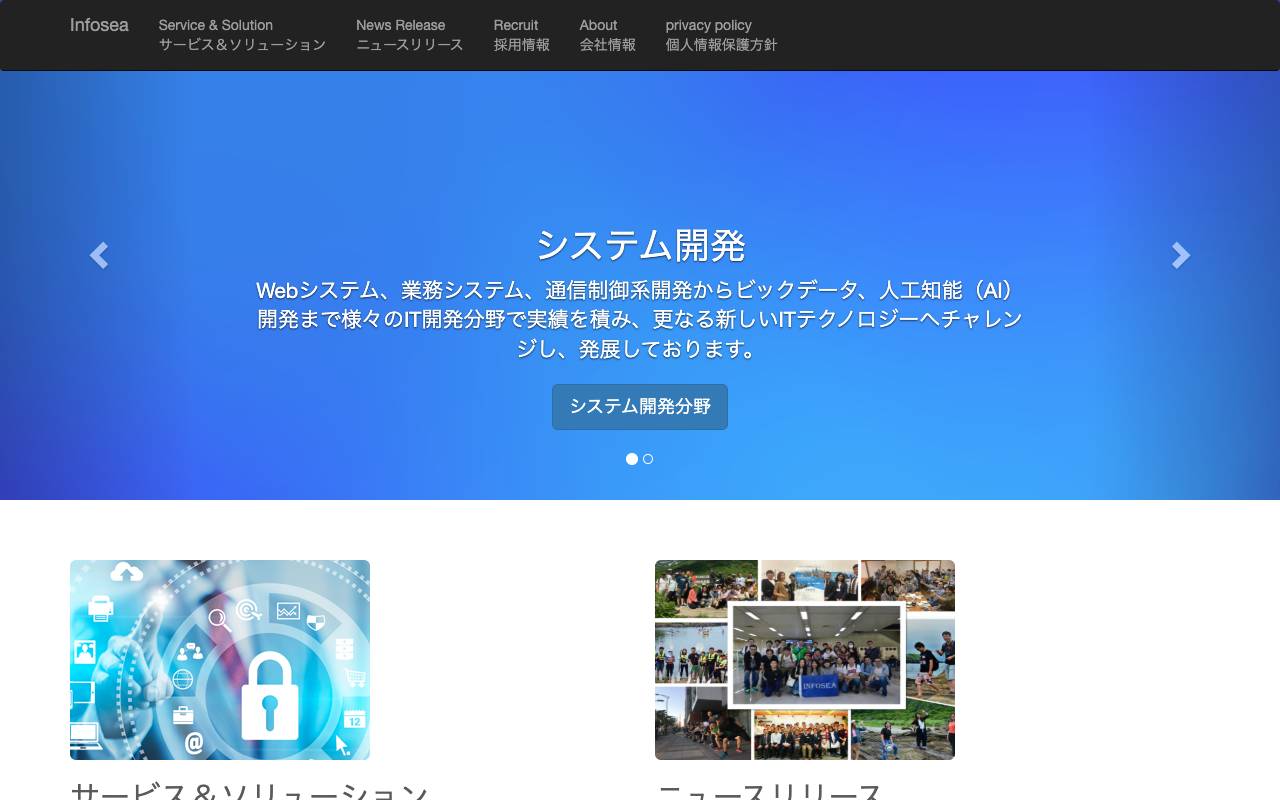Click the Webシステム slide description paragraph
The width and height of the screenshot is (1280, 800).
[x=640, y=319]
